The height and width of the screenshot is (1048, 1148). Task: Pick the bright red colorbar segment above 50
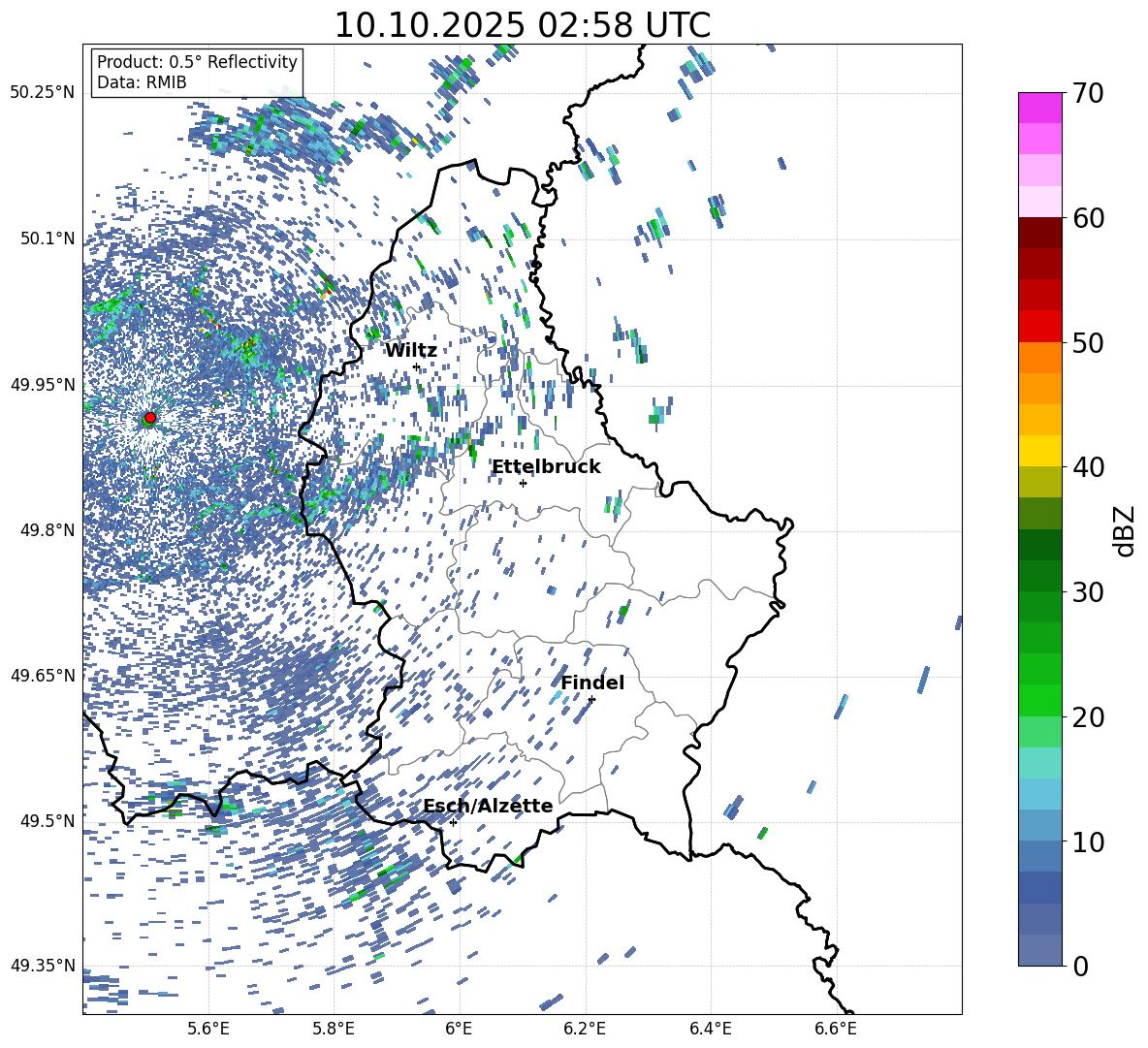point(1039,326)
